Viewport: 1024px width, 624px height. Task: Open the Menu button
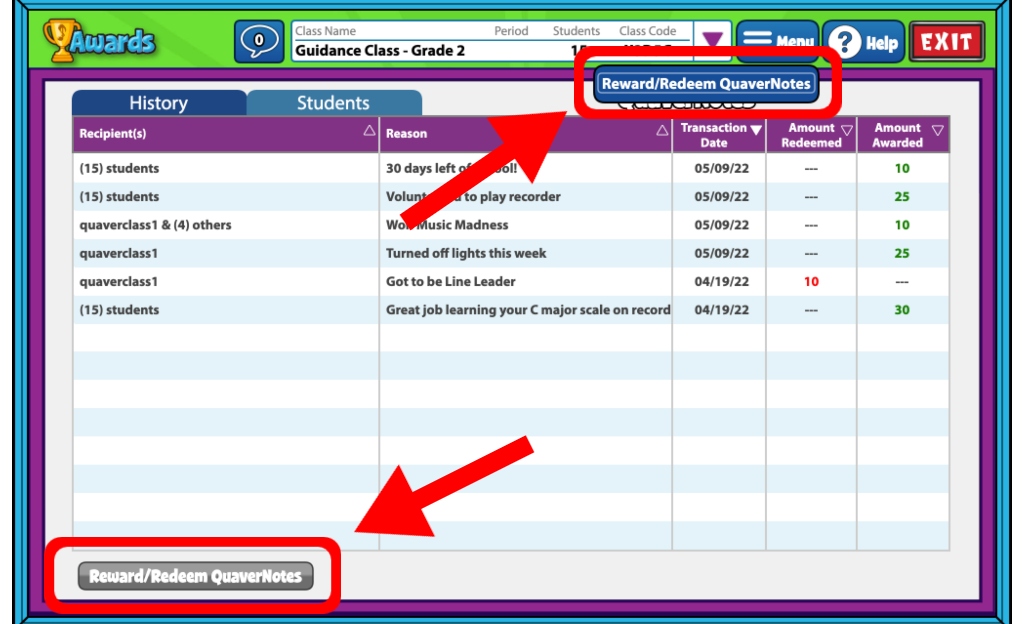pos(777,40)
